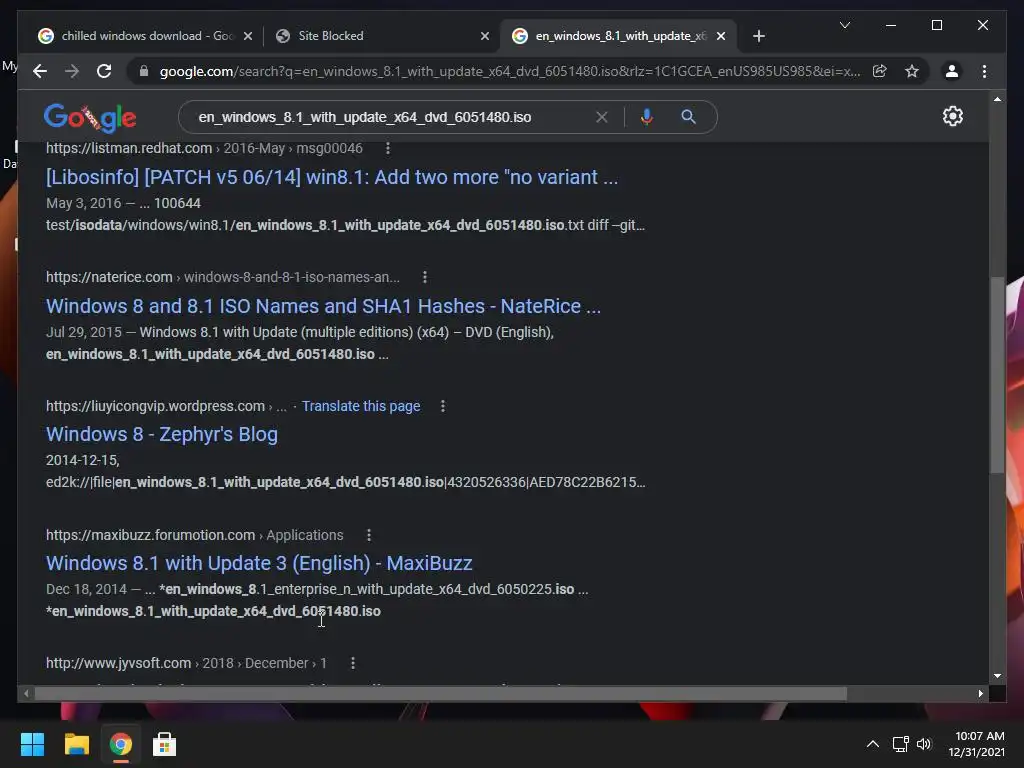Open the Libosinfo PATCH v5 result

tap(332, 177)
